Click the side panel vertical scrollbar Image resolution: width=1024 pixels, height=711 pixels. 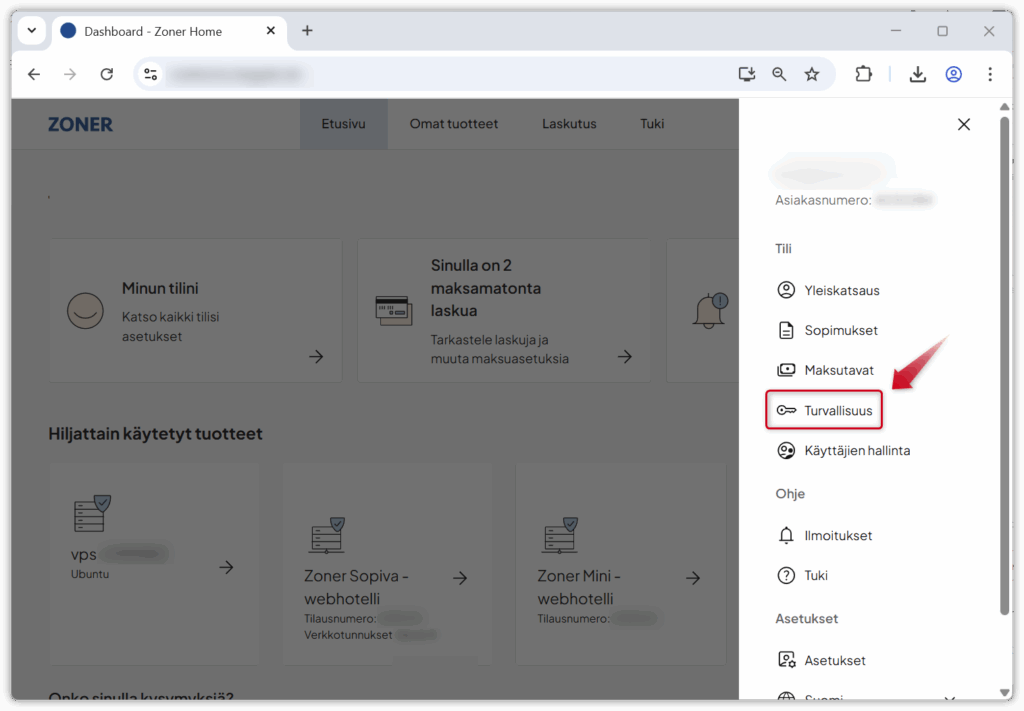[1004, 360]
